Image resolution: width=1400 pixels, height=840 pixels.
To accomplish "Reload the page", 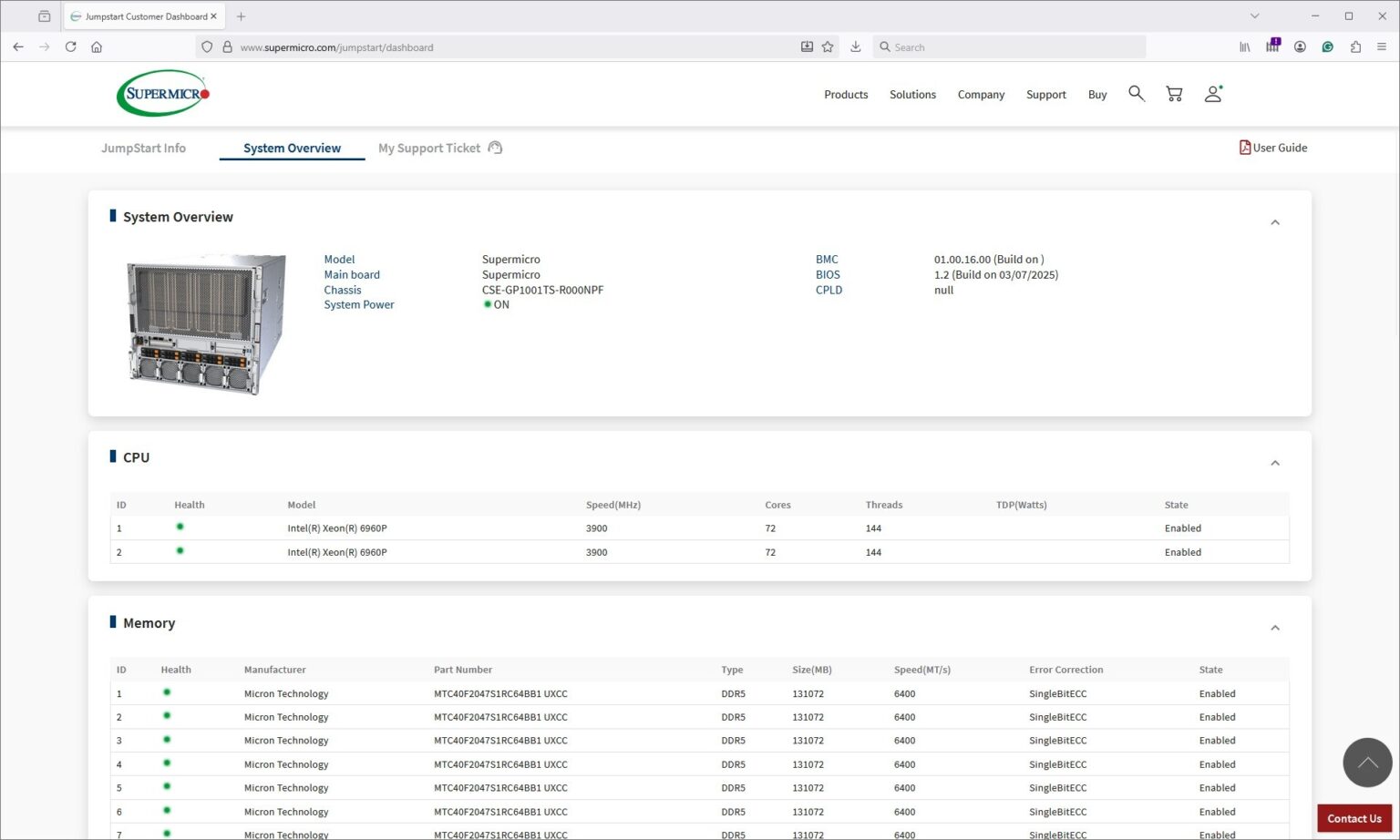I will 70,46.
